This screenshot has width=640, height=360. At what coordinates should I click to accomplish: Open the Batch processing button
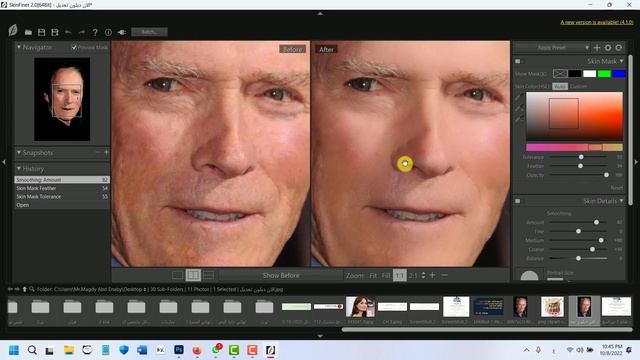(149, 32)
